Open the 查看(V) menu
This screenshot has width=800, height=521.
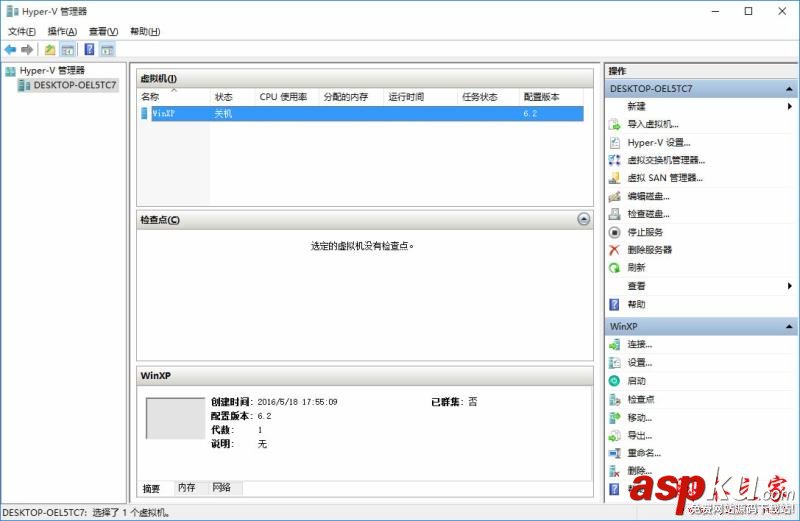[104, 32]
